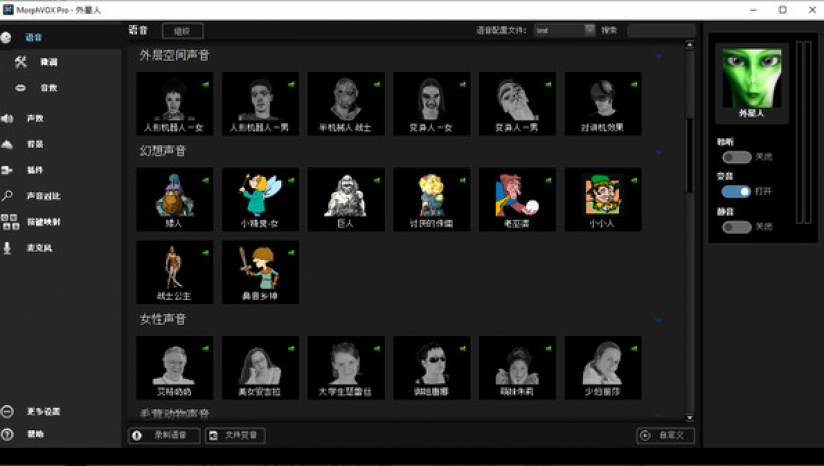Open the magnifier-icon 声音对比 voice compare item
The image size is (824, 466).
pos(43,196)
